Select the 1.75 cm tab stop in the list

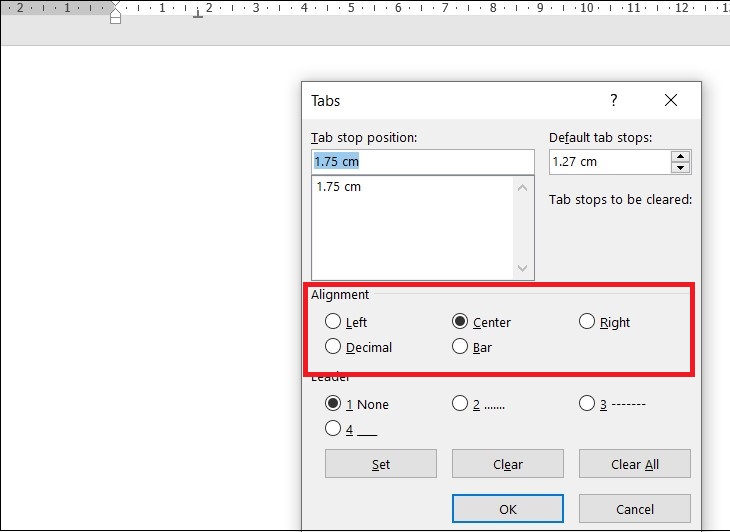click(338, 187)
